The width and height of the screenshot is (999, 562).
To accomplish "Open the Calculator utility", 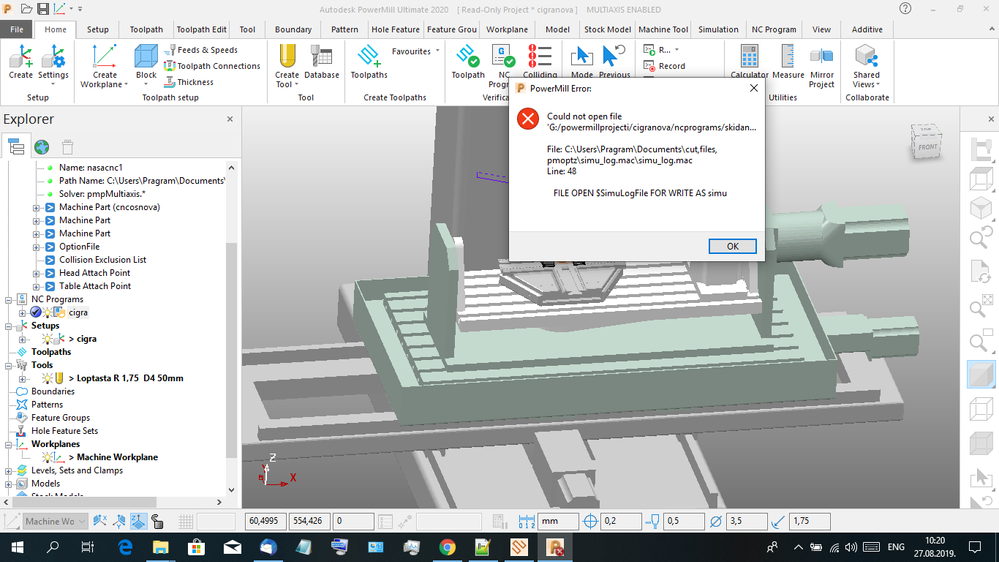I will coord(749,62).
